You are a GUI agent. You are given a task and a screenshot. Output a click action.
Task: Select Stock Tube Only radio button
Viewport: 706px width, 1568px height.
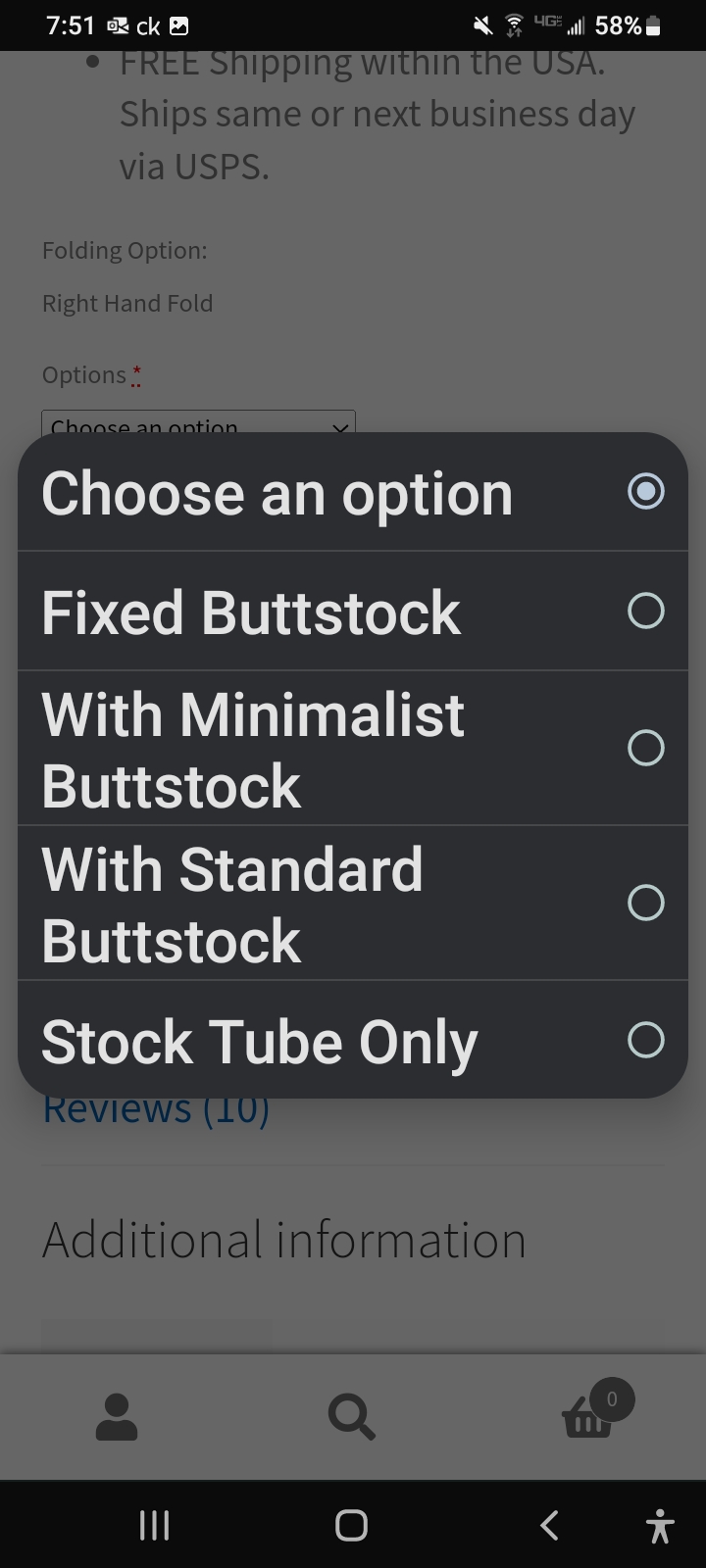coord(646,1040)
